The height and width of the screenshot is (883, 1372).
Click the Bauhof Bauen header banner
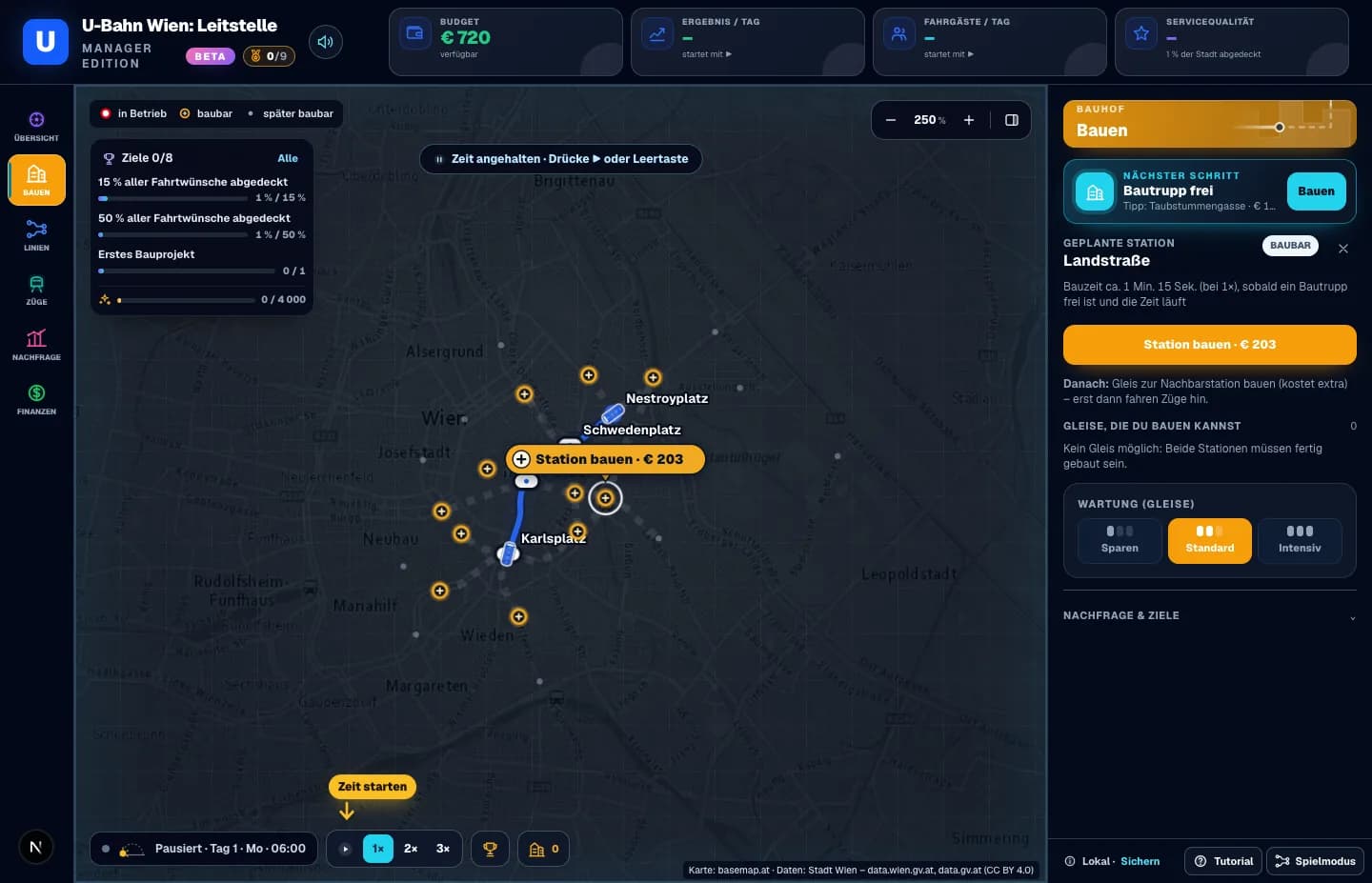1210,124
